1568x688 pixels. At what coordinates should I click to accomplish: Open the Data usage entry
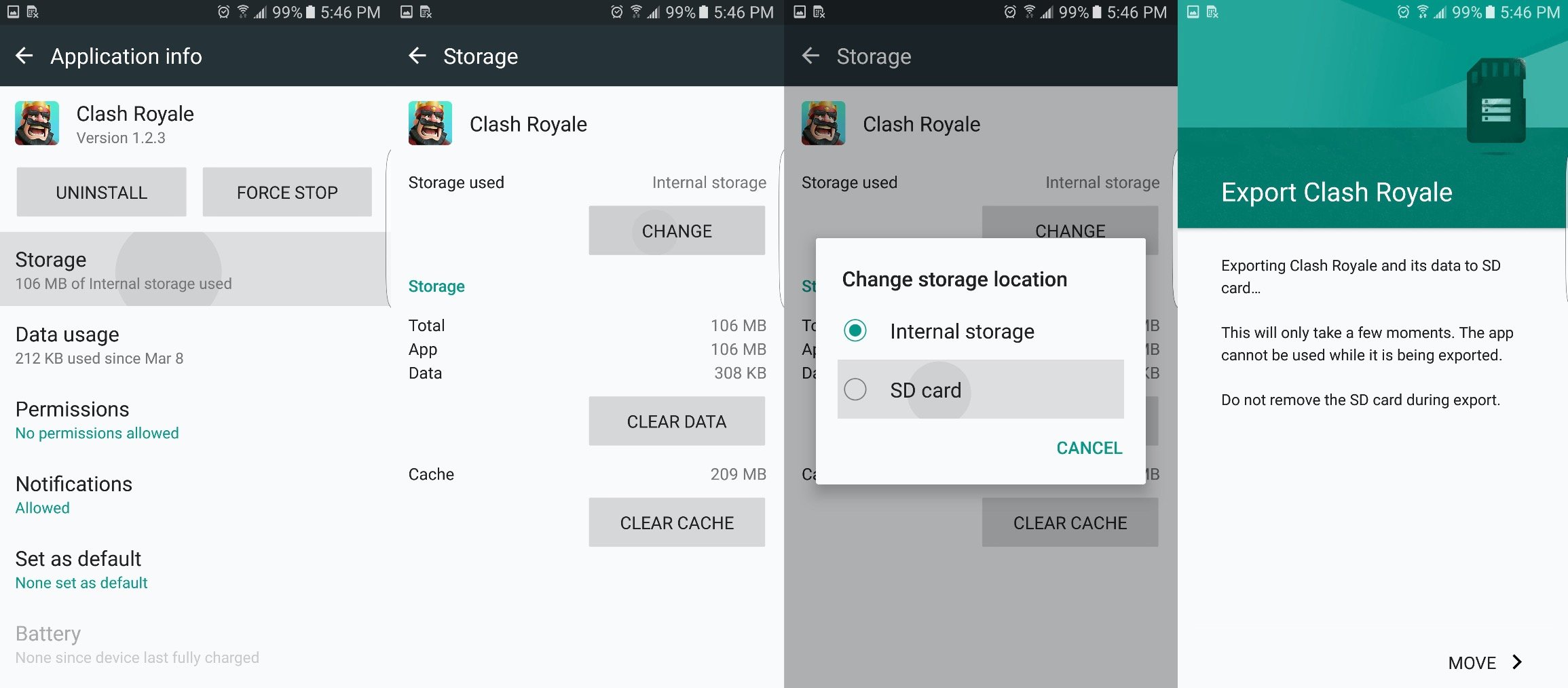(195, 345)
